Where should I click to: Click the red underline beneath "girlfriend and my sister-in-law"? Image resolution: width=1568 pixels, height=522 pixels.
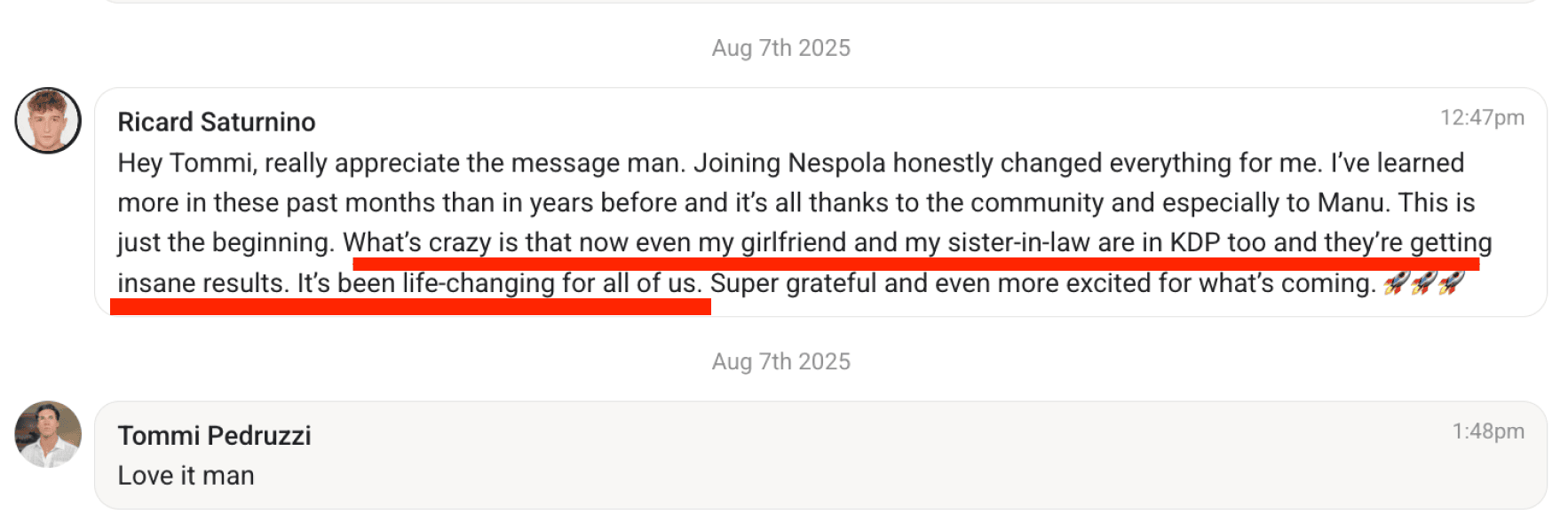[915, 264]
